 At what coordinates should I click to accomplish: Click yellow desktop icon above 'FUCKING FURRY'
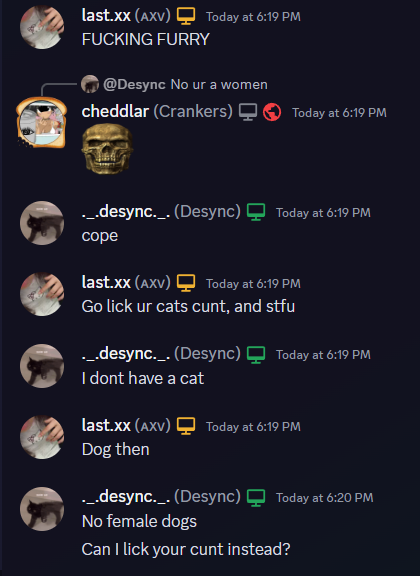pyautogui.click(x=186, y=16)
